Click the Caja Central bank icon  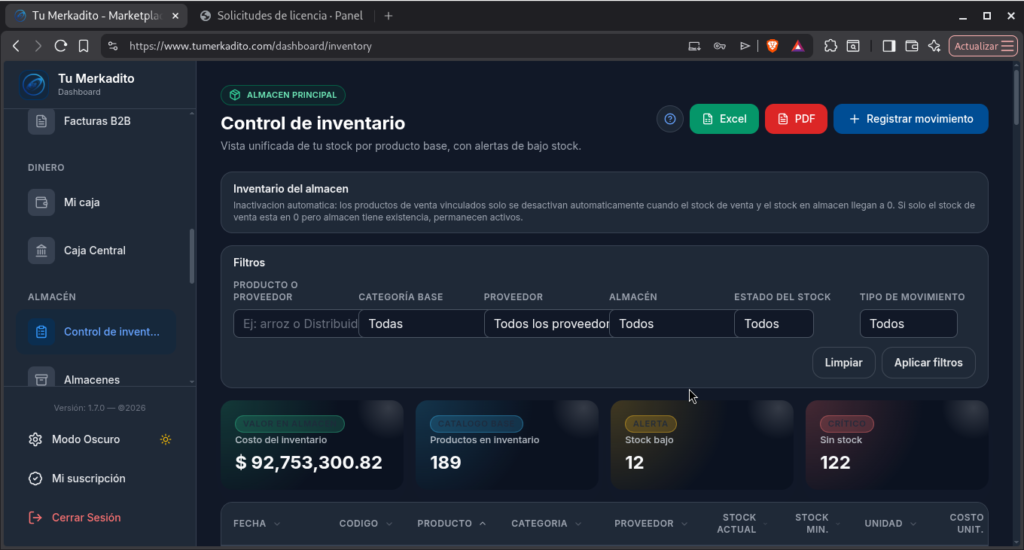[x=41, y=250]
